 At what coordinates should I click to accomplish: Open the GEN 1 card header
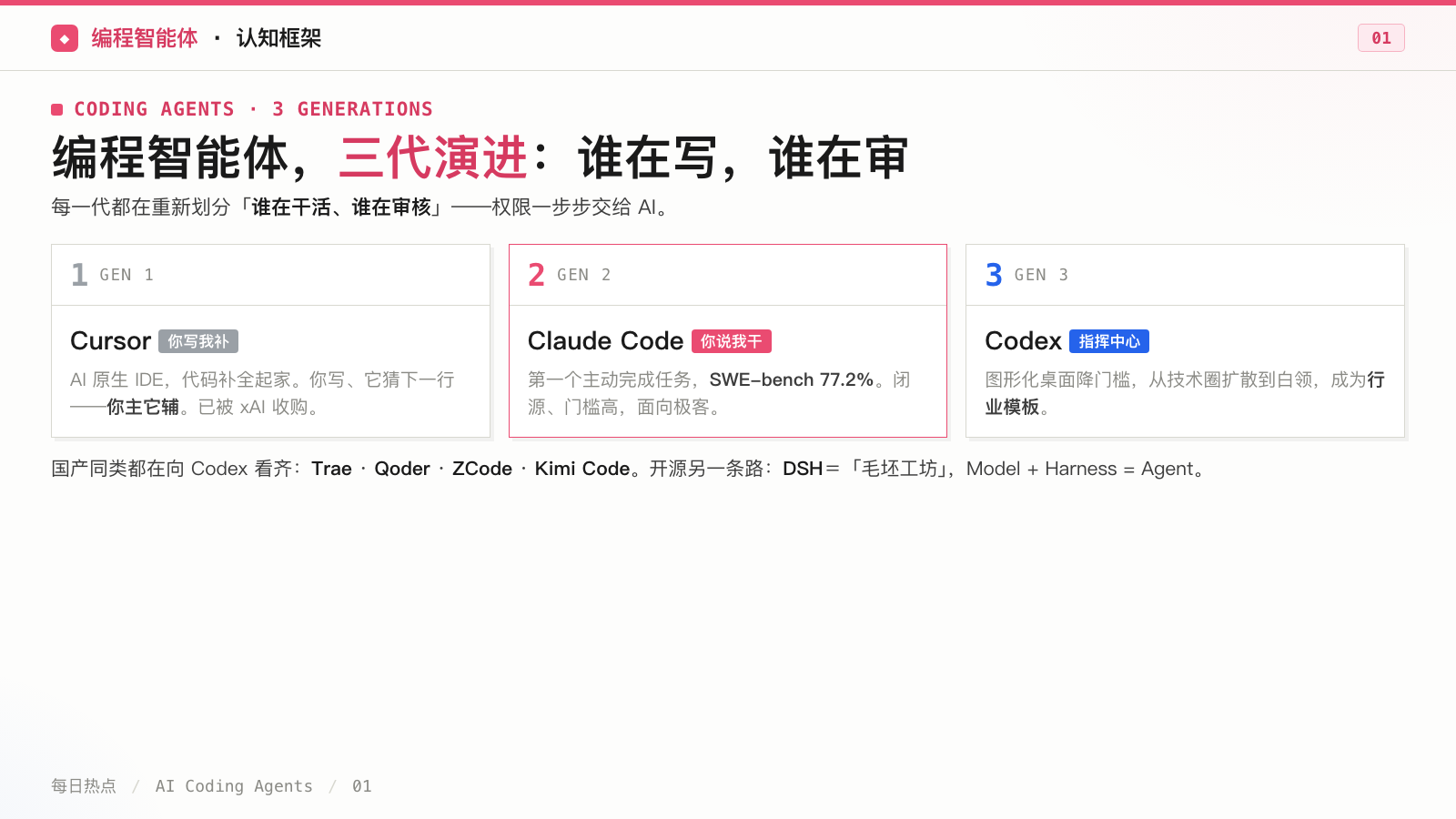(x=270, y=275)
